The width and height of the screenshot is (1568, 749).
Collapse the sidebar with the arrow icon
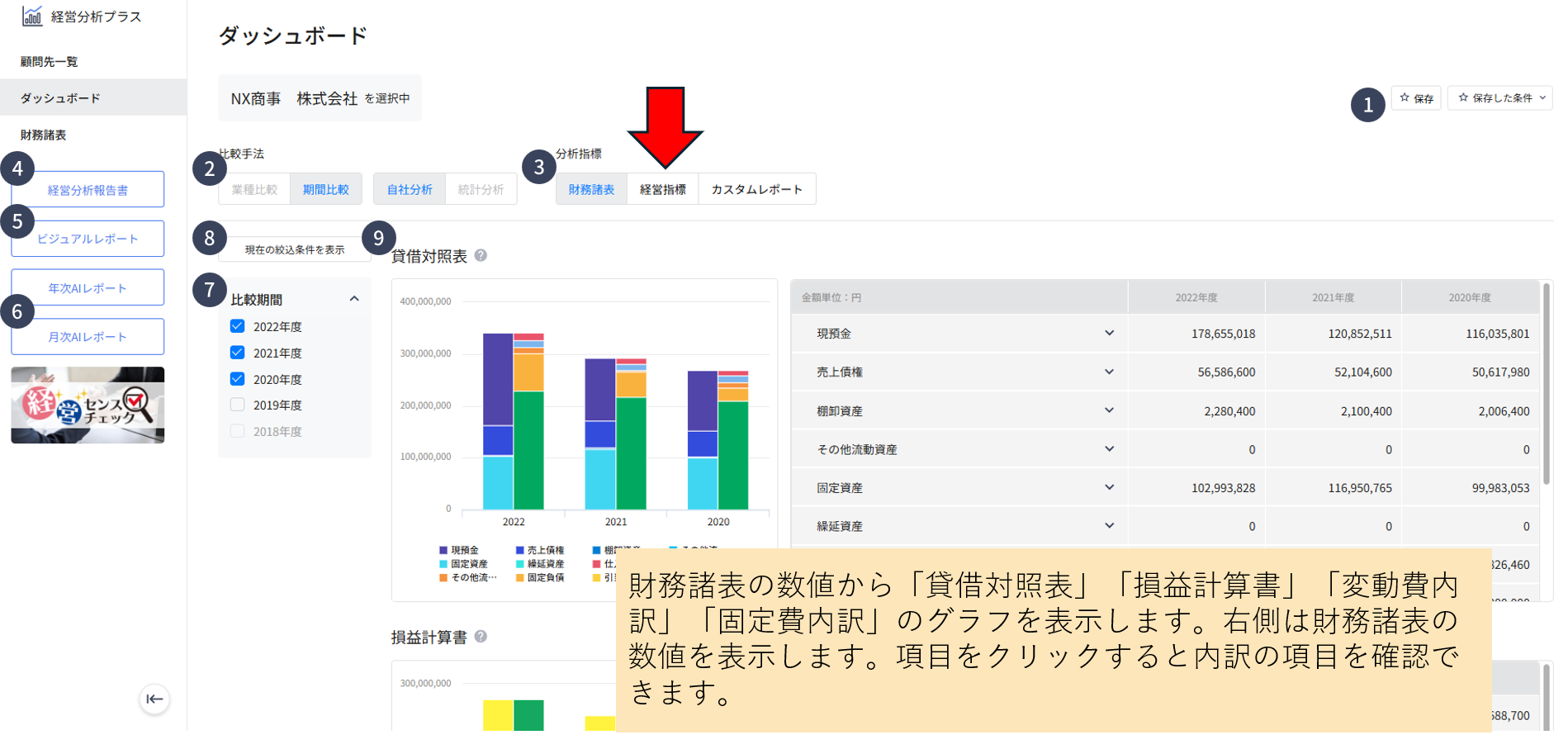pos(154,699)
